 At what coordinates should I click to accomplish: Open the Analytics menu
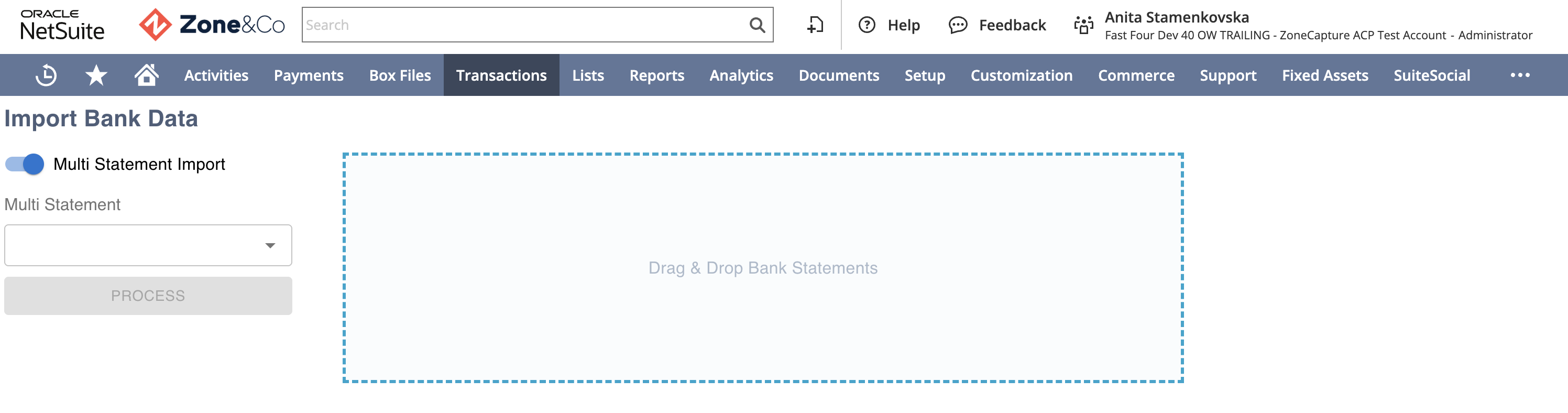coord(741,75)
